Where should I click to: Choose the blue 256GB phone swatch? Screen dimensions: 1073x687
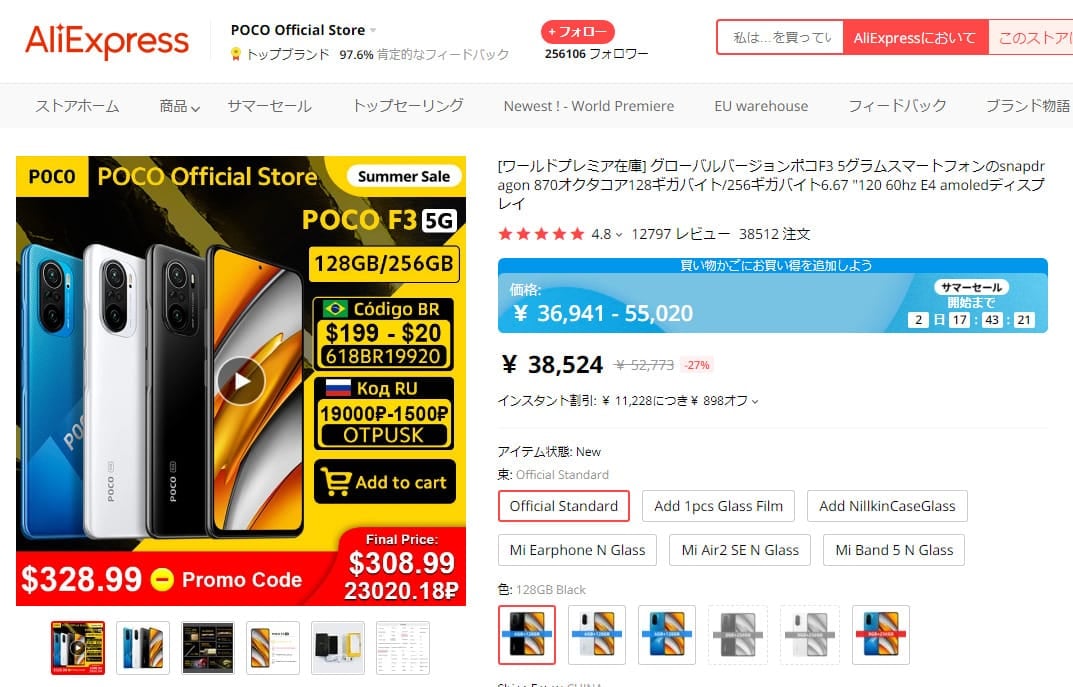[881, 634]
